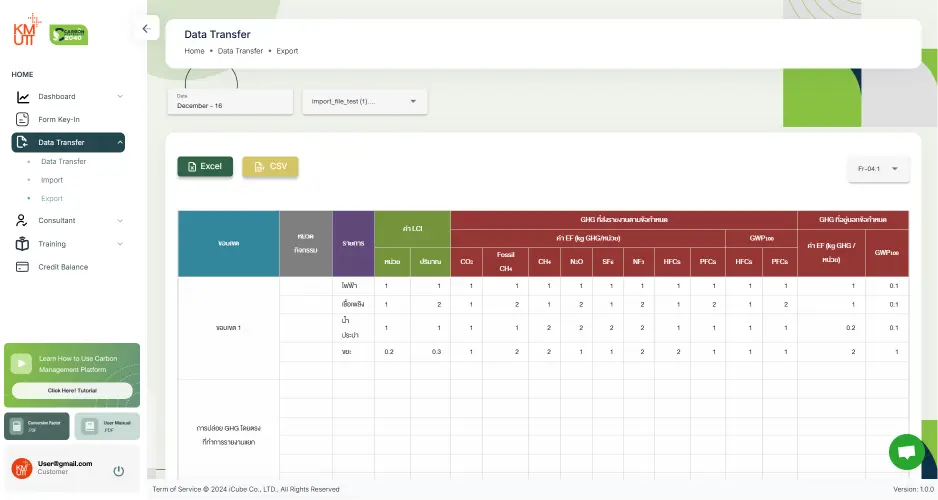
Task: Export table as CSV
Action: pos(270,167)
